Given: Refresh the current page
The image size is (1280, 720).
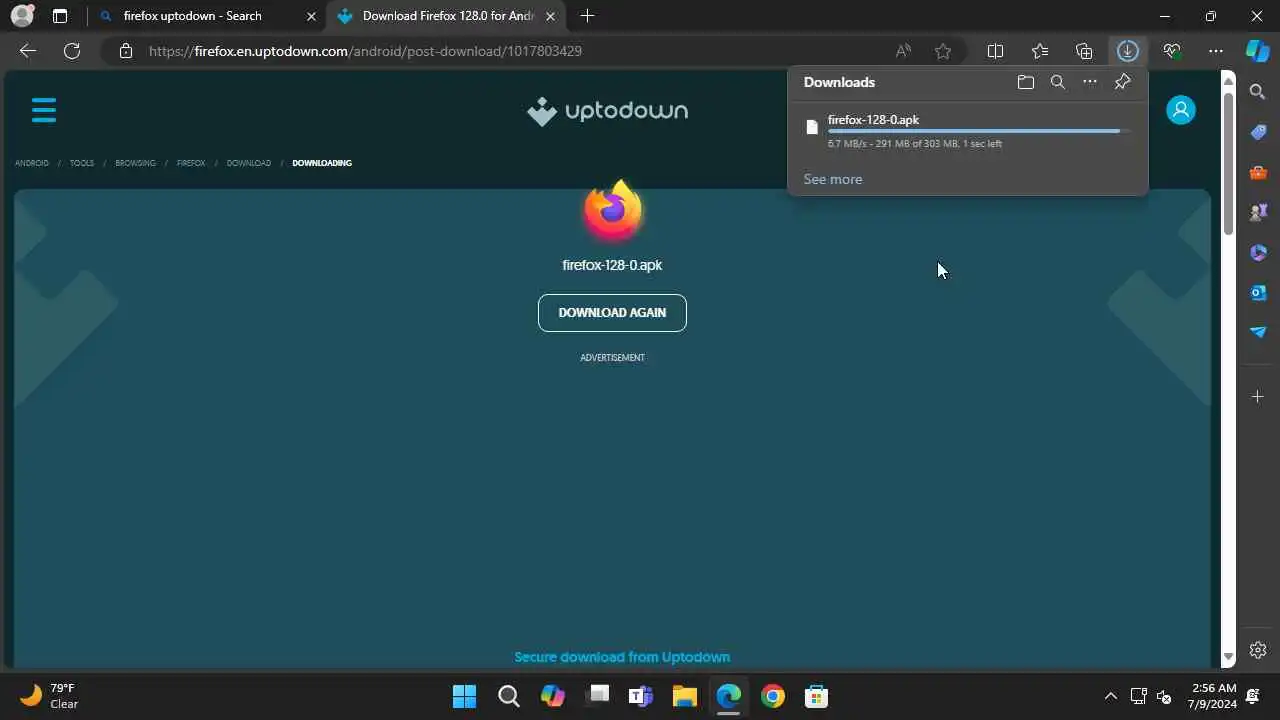Looking at the screenshot, I should (72, 51).
